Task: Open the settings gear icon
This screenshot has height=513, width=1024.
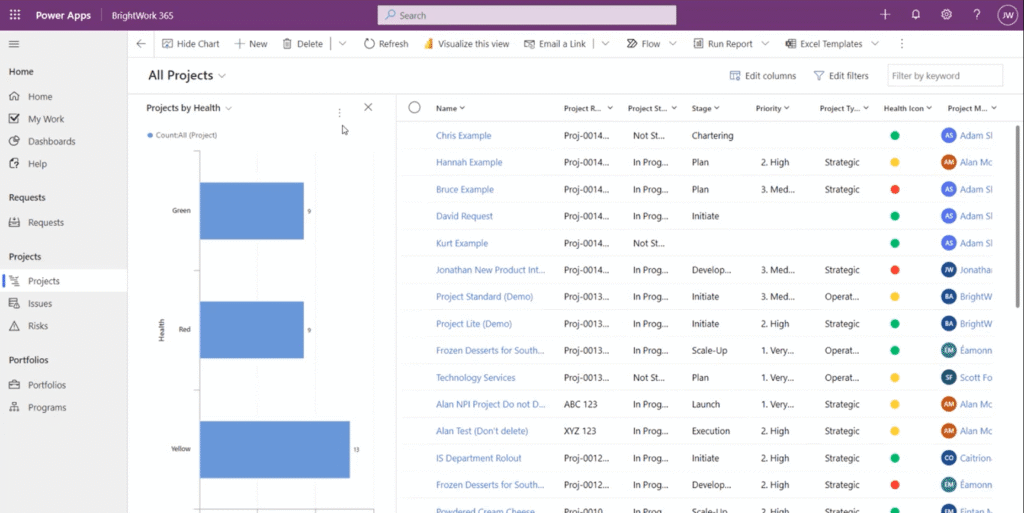Action: click(x=946, y=15)
